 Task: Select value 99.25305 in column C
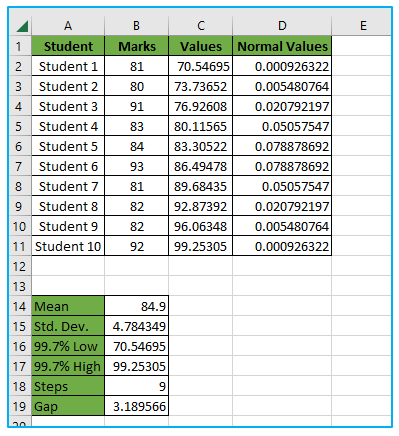coord(201,246)
